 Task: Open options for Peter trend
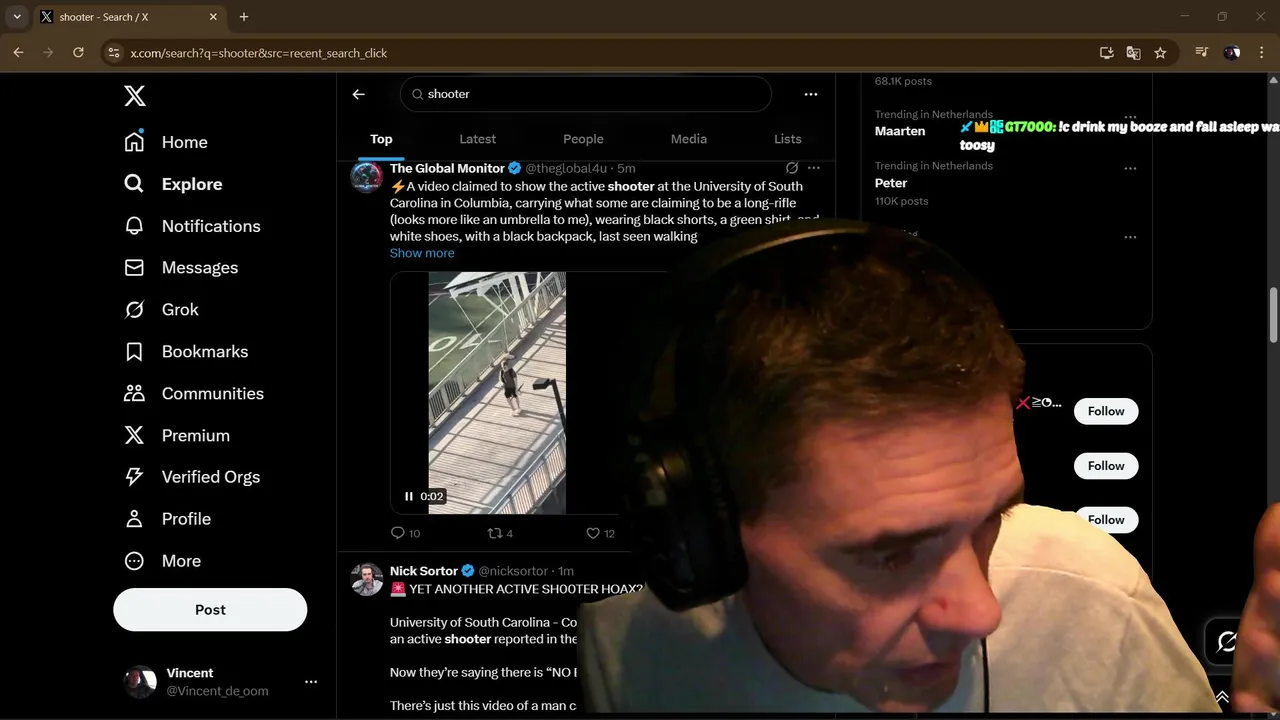(x=1130, y=168)
